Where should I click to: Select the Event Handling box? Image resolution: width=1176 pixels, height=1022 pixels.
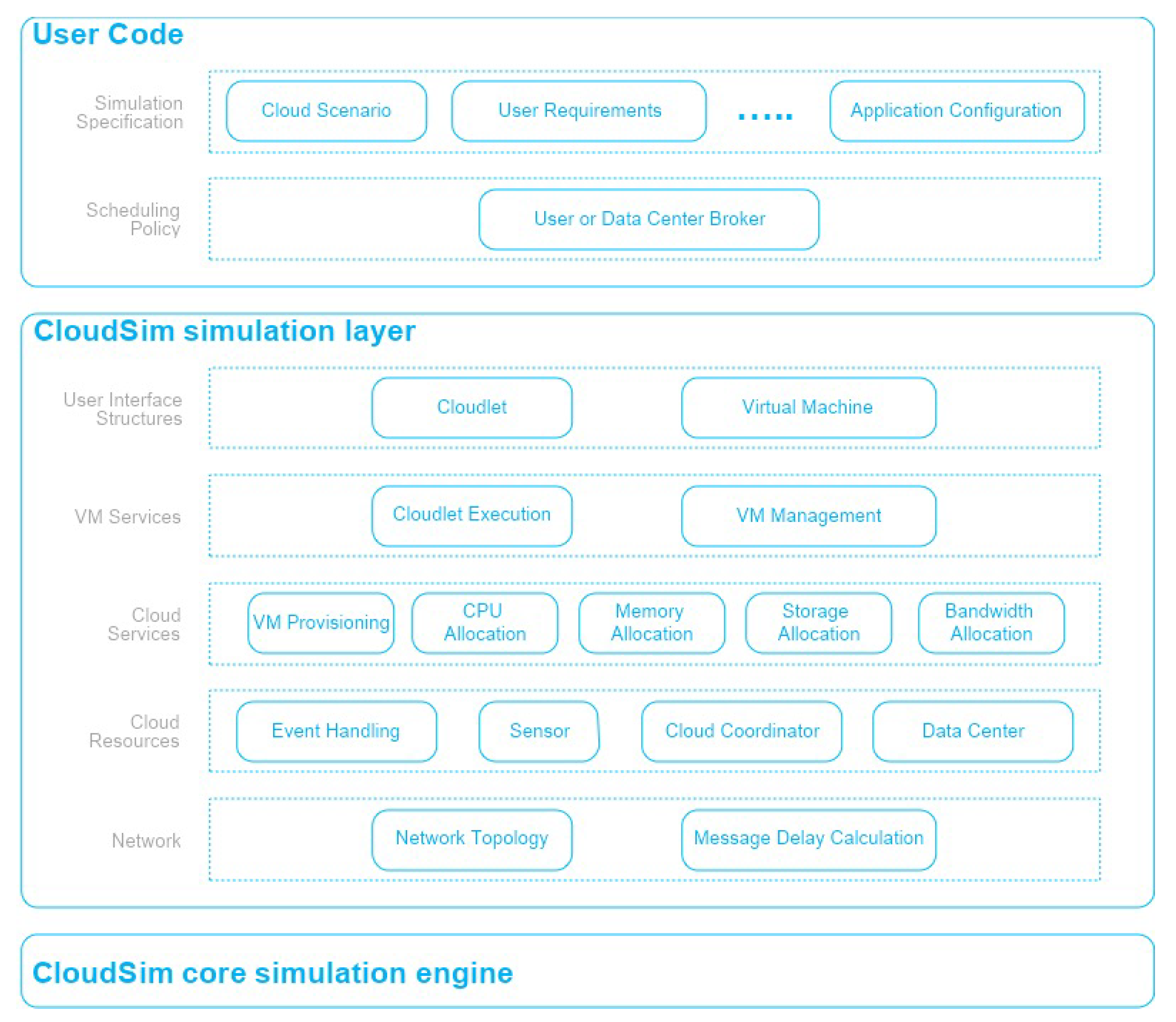pyautogui.click(x=336, y=731)
